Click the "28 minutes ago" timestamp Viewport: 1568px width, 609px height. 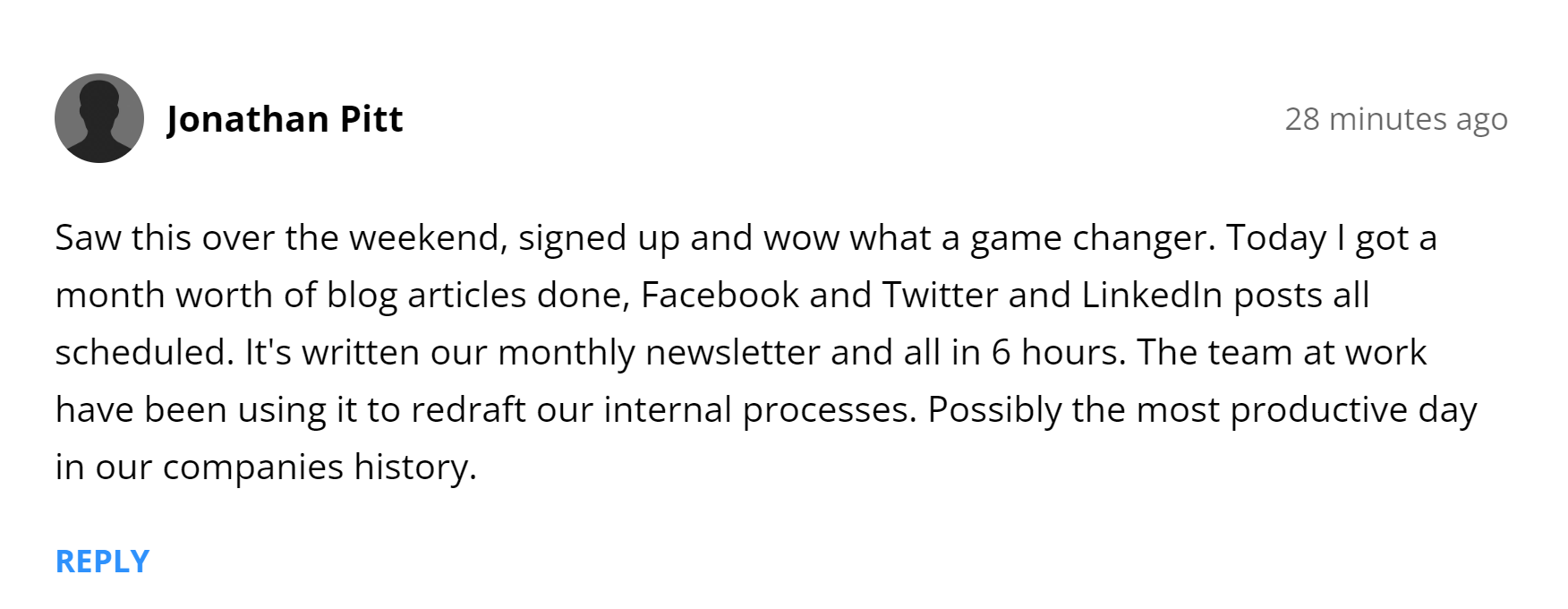(x=1395, y=119)
